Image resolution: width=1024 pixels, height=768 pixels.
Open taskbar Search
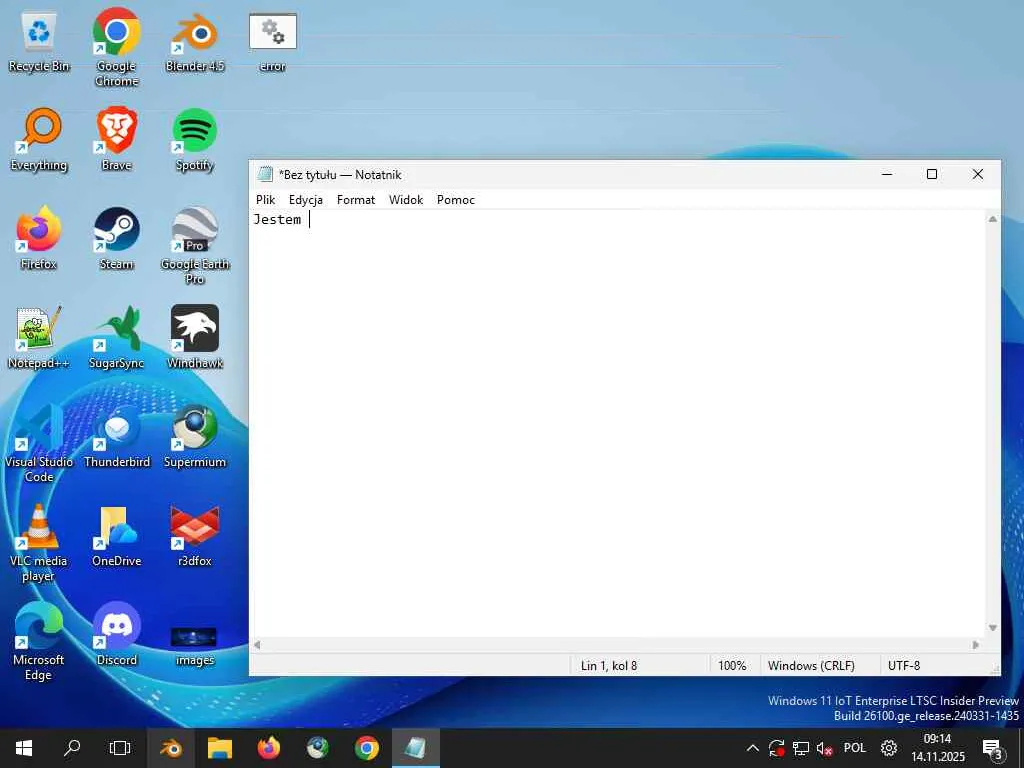pos(72,748)
